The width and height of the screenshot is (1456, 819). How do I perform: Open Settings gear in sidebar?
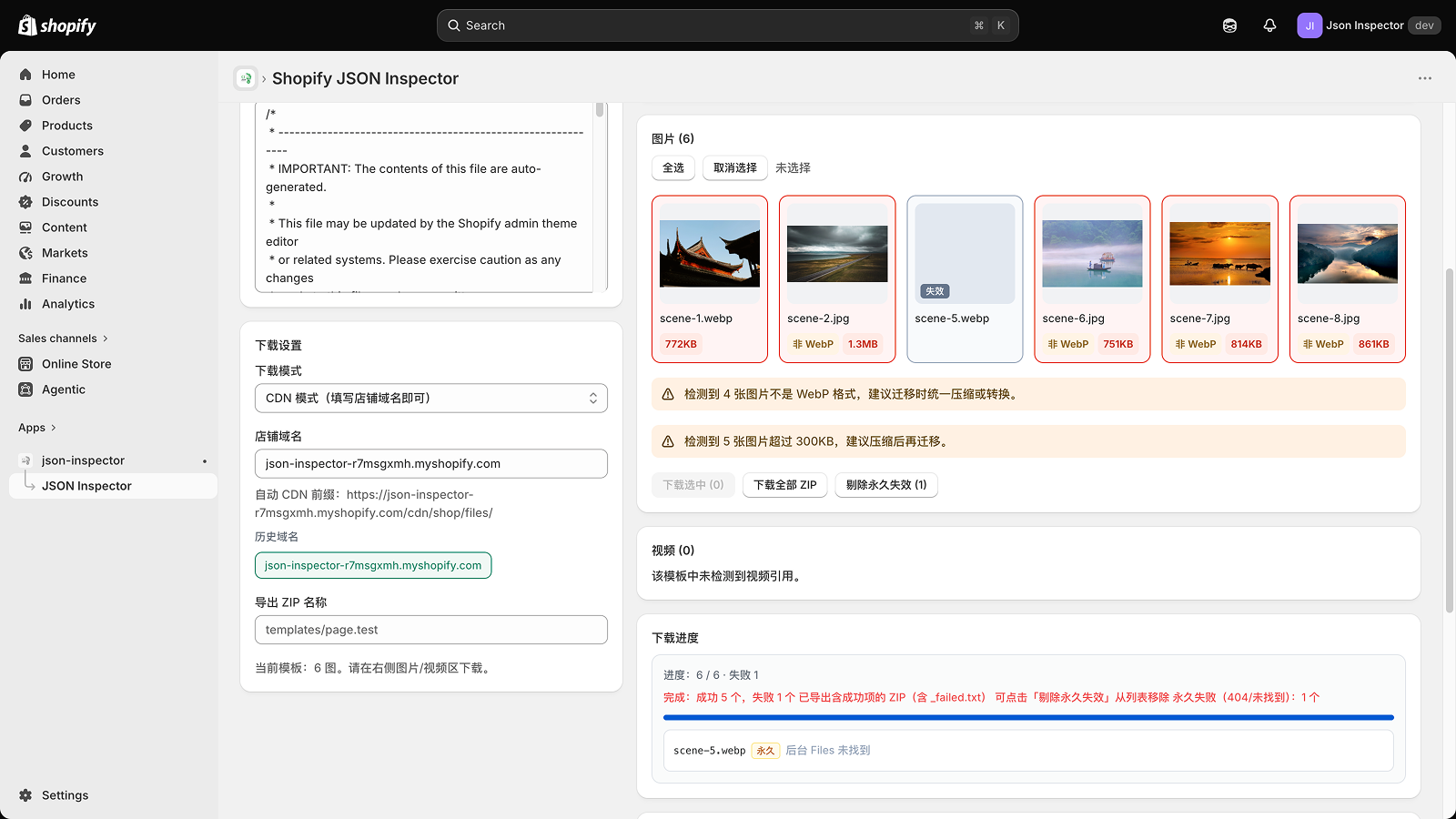point(25,795)
